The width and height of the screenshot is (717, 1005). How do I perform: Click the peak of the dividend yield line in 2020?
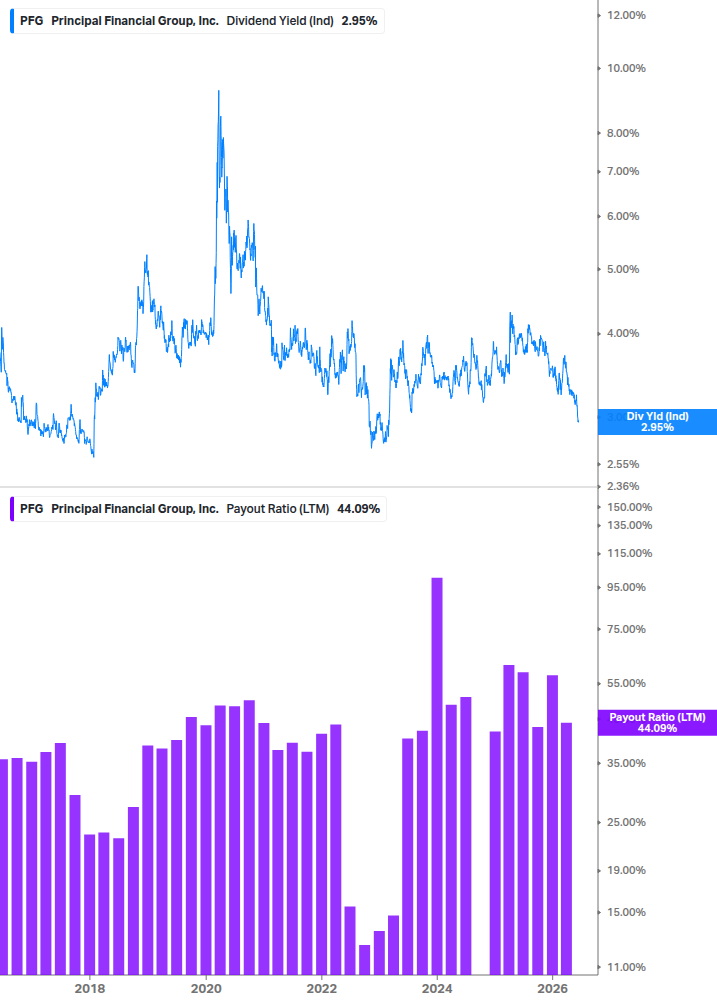coord(218,92)
